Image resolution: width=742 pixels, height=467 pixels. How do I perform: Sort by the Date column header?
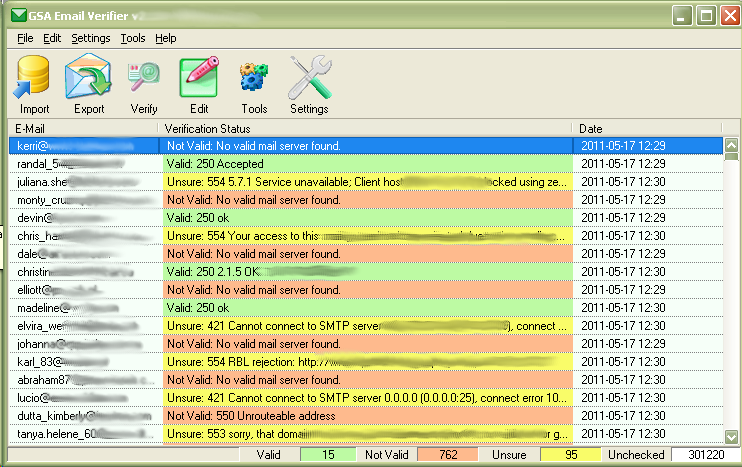tap(648, 129)
